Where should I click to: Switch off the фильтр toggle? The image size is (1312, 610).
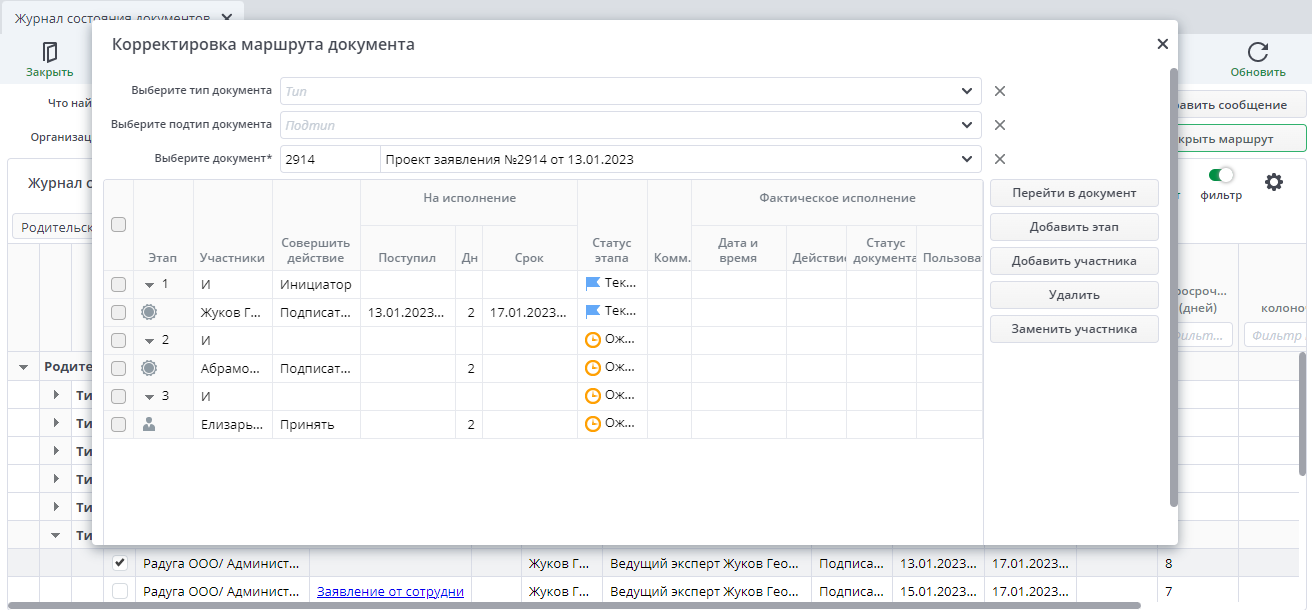[1221, 175]
